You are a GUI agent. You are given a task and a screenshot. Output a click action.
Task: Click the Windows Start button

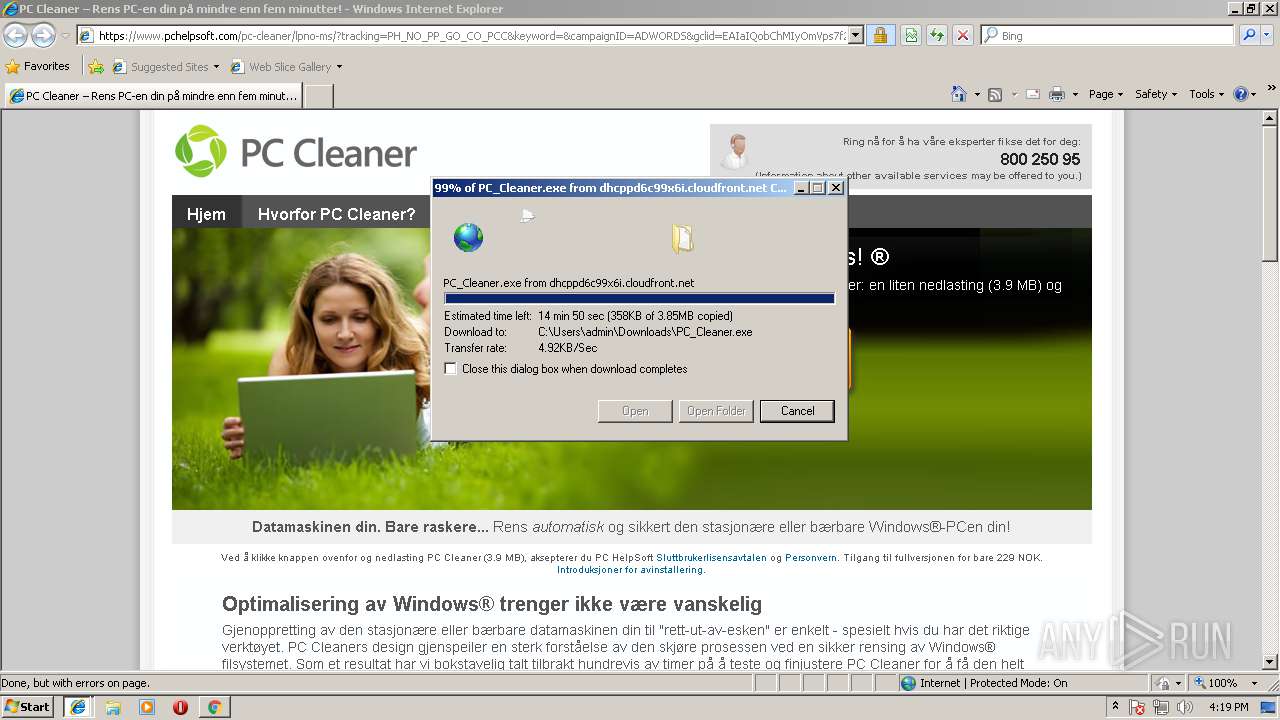coord(28,707)
